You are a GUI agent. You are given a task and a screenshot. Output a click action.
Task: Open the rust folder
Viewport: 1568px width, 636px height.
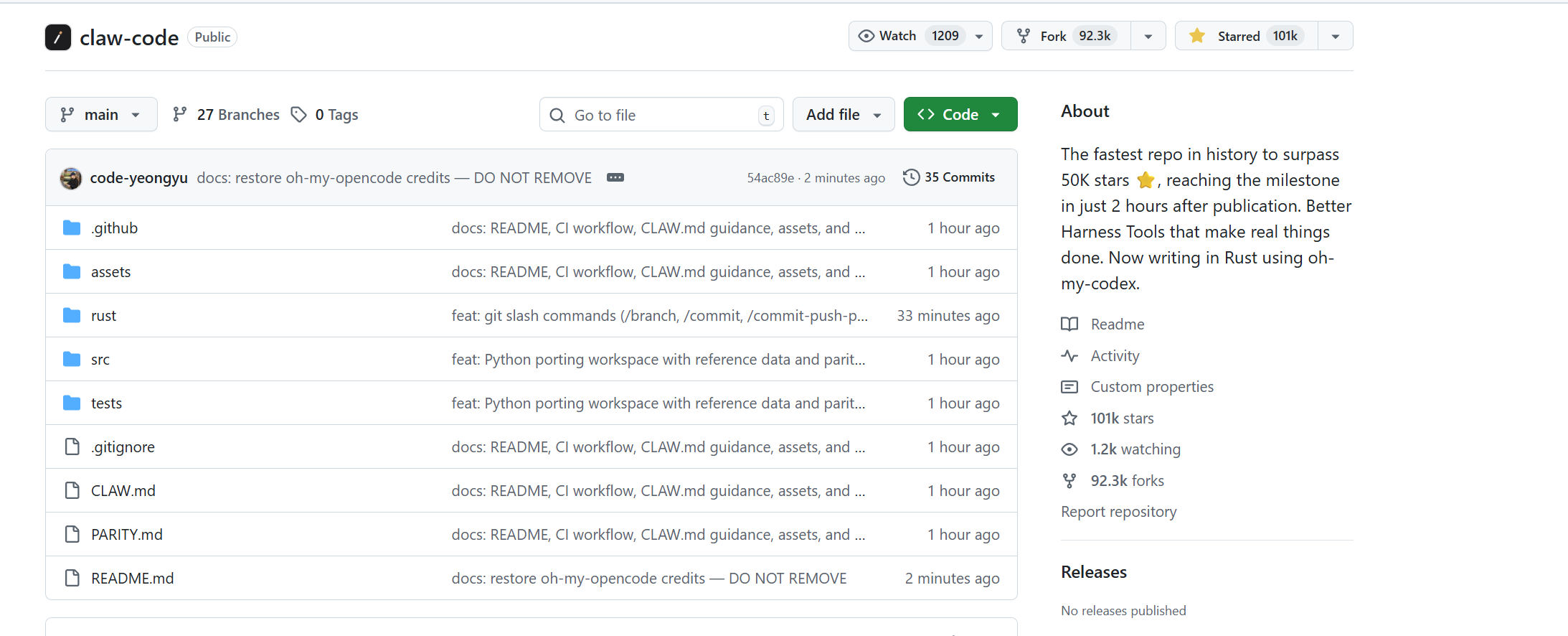tap(103, 316)
